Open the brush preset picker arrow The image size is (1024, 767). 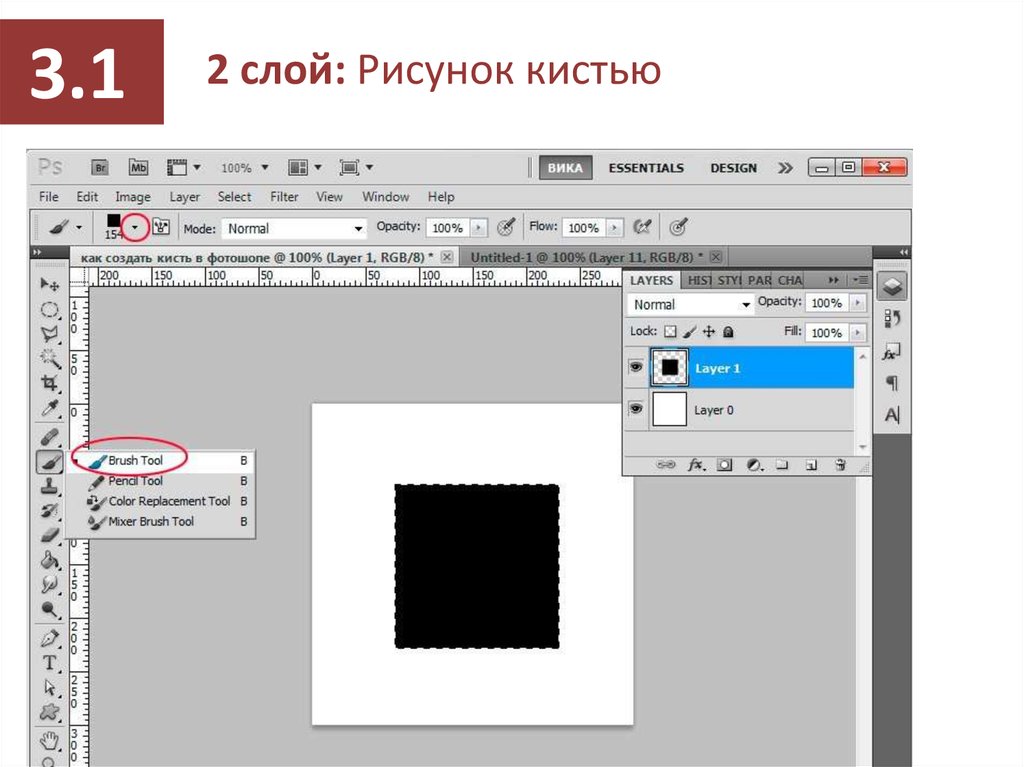(134, 228)
